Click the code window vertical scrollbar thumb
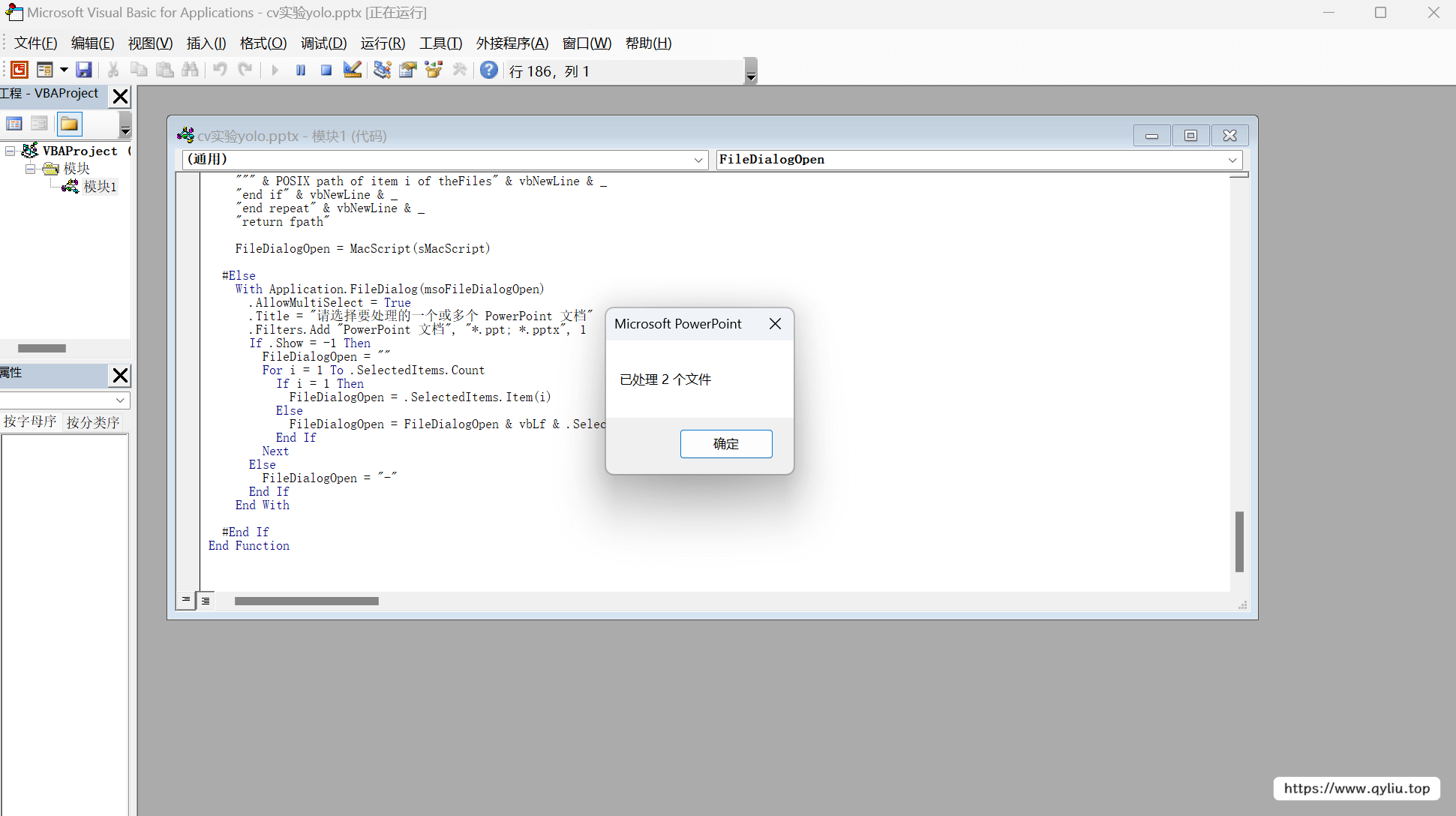1456x816 pixels. 1240,541
